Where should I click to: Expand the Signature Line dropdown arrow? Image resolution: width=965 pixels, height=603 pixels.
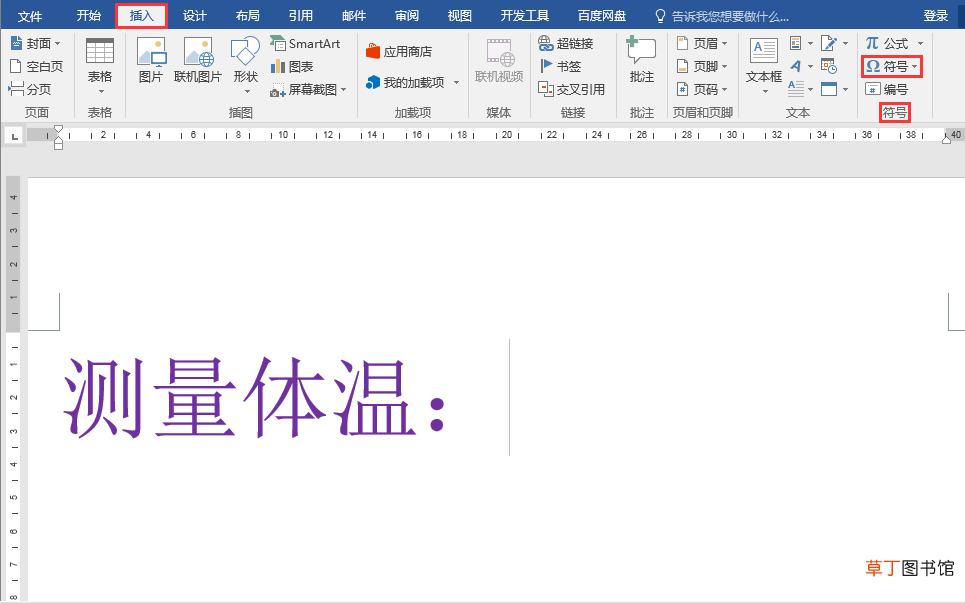(846, 44)
